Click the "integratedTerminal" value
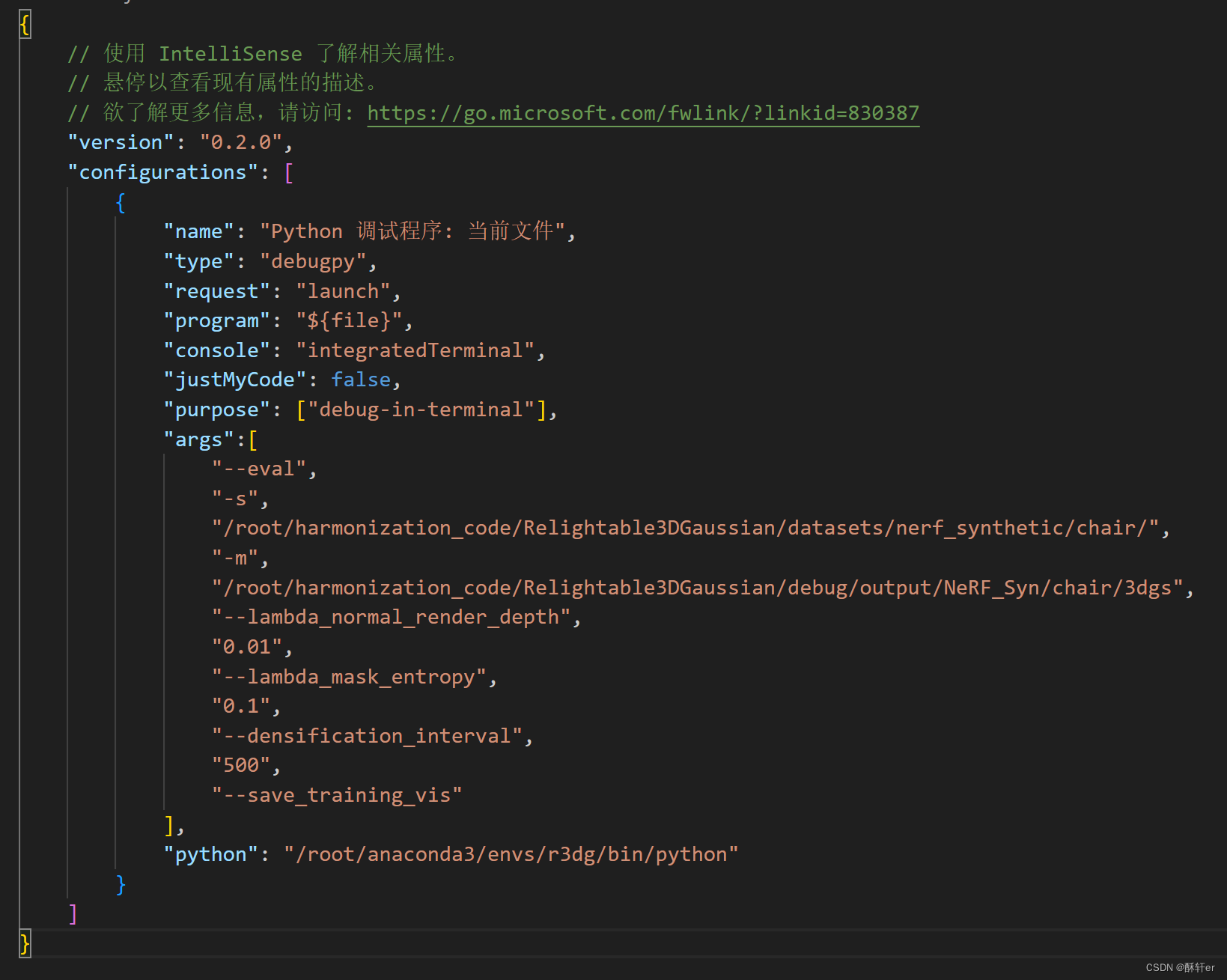Screen dimensions: 1227x980 tap(415, 350)
